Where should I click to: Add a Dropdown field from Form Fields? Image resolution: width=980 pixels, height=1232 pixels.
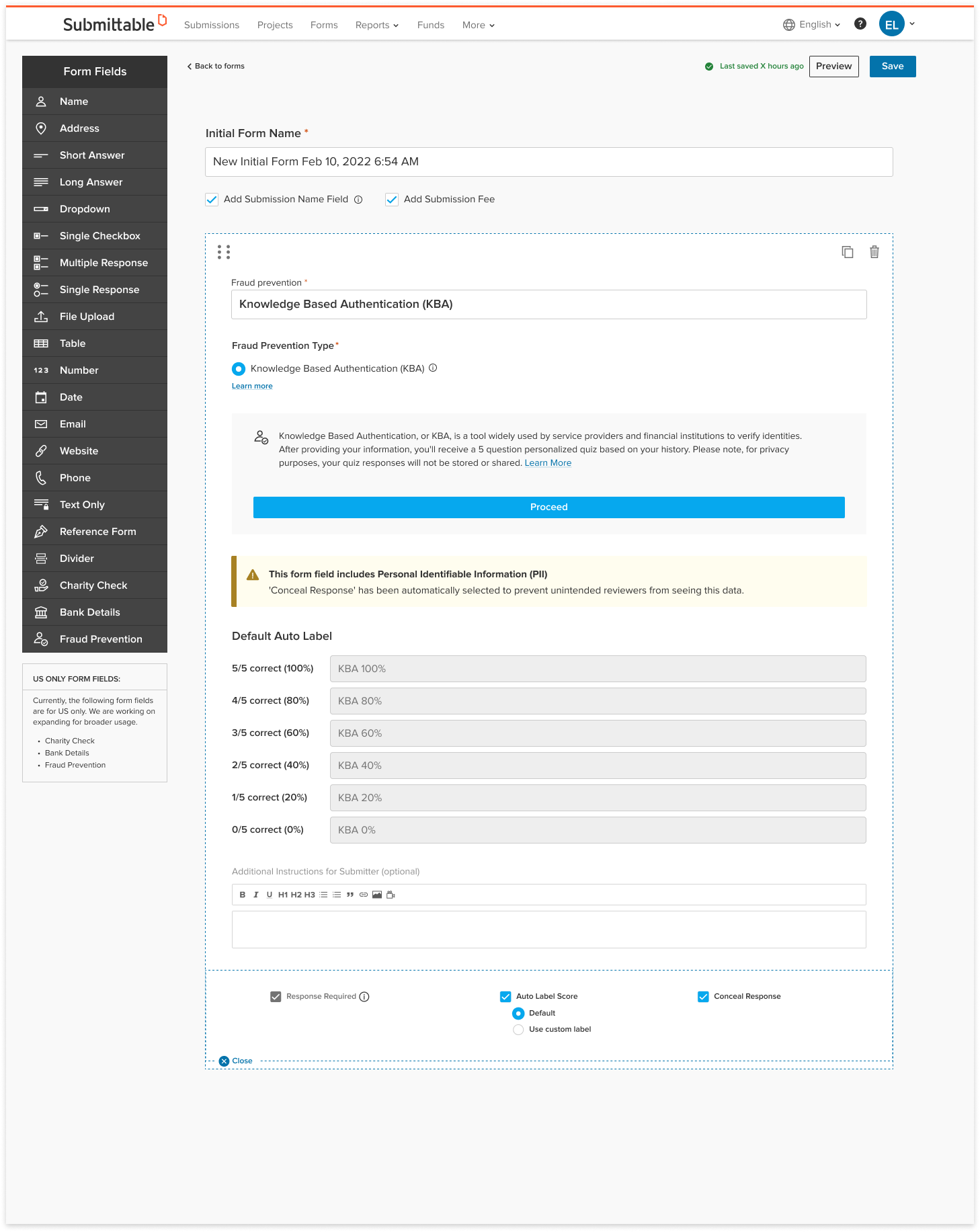click(x=95, y=209)
